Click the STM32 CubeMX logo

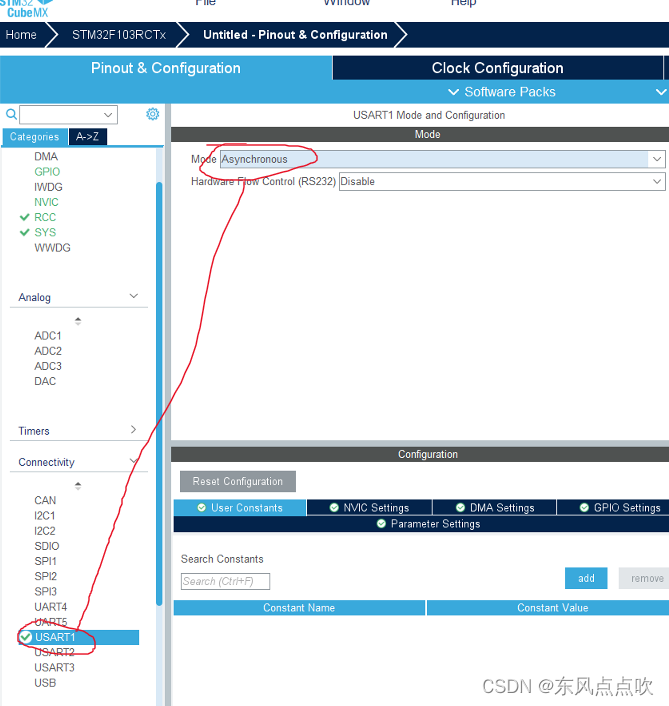(27, 9)
